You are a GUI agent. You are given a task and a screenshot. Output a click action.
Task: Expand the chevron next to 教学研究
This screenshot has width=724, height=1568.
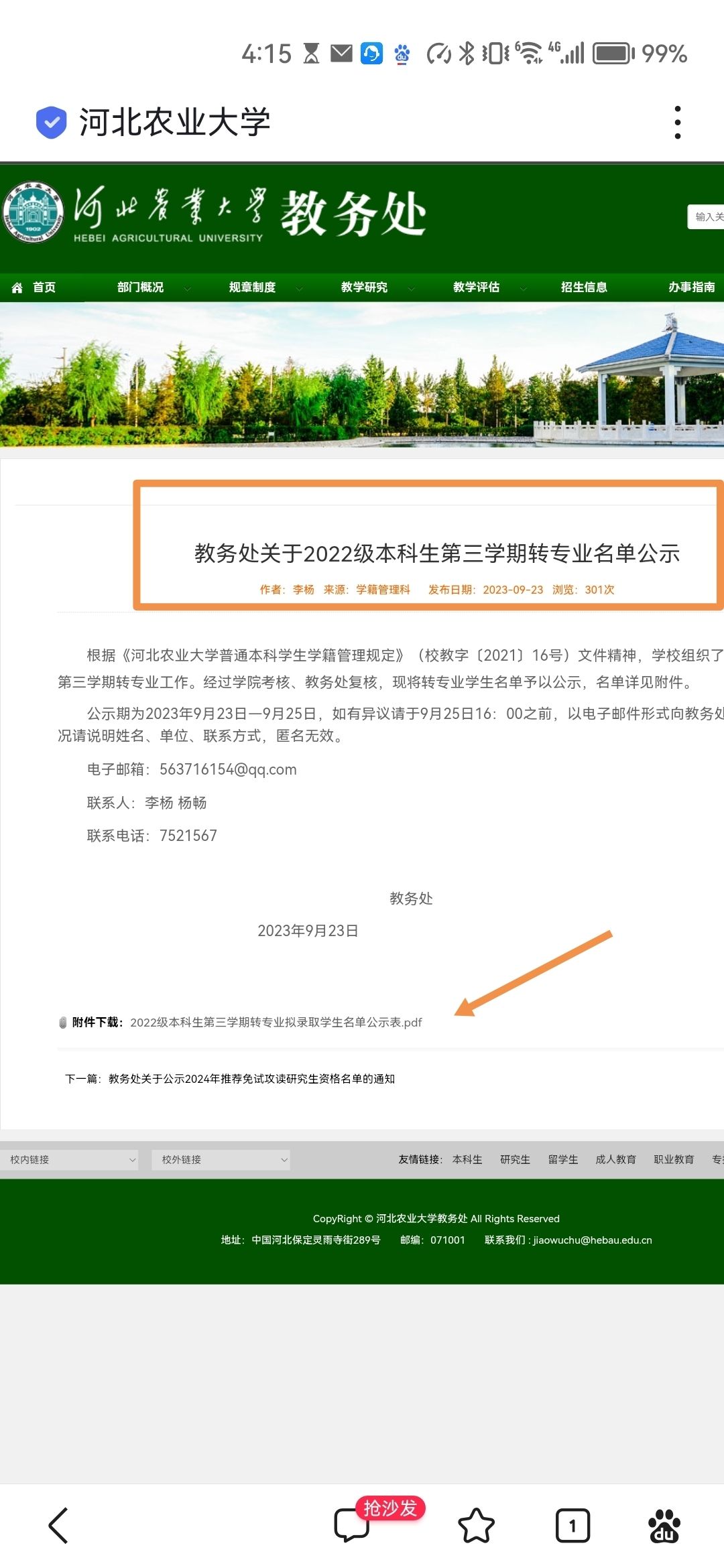(412, 289)
